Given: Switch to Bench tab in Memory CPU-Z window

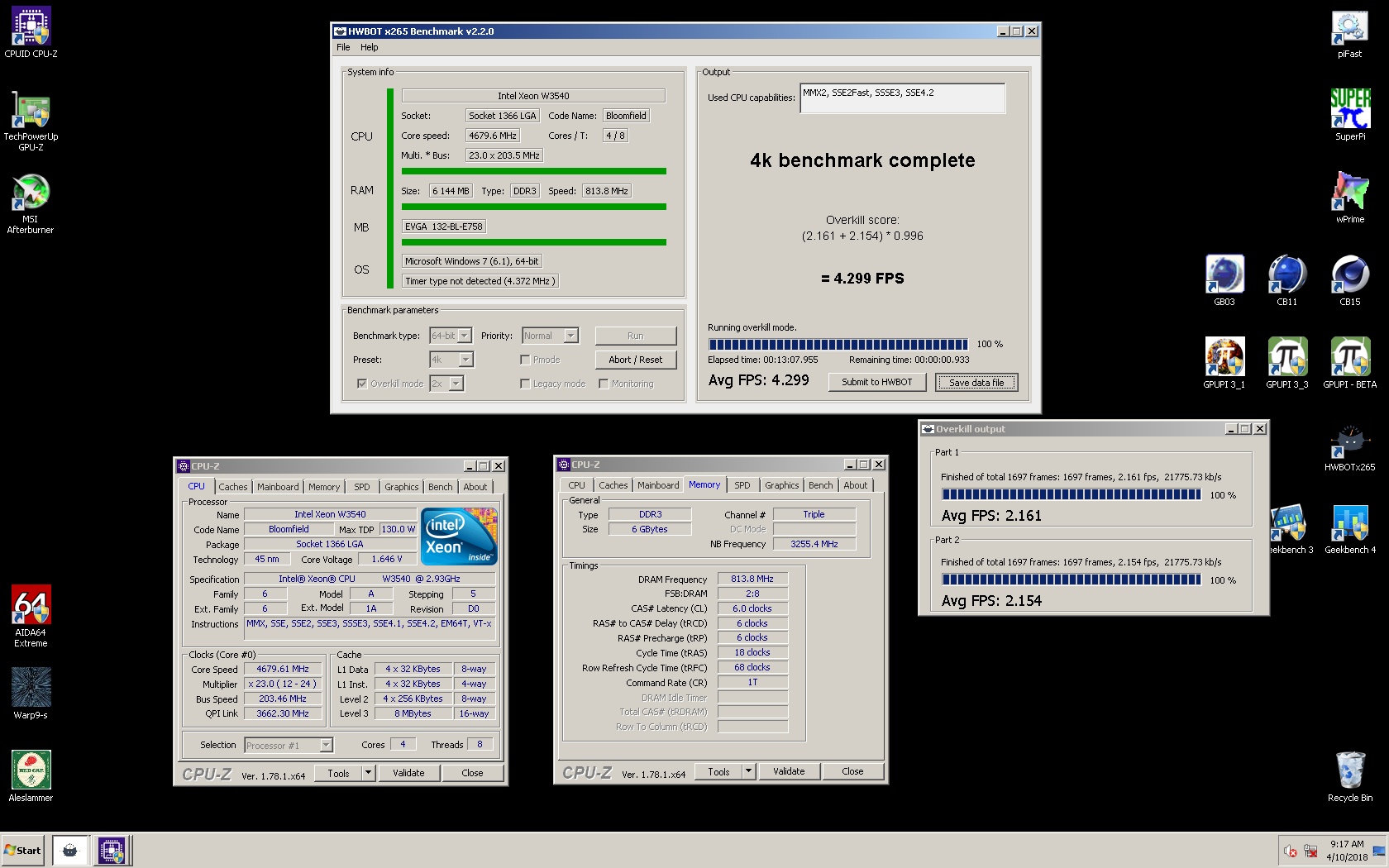Looking at the screenshot, I should point(821,485).
